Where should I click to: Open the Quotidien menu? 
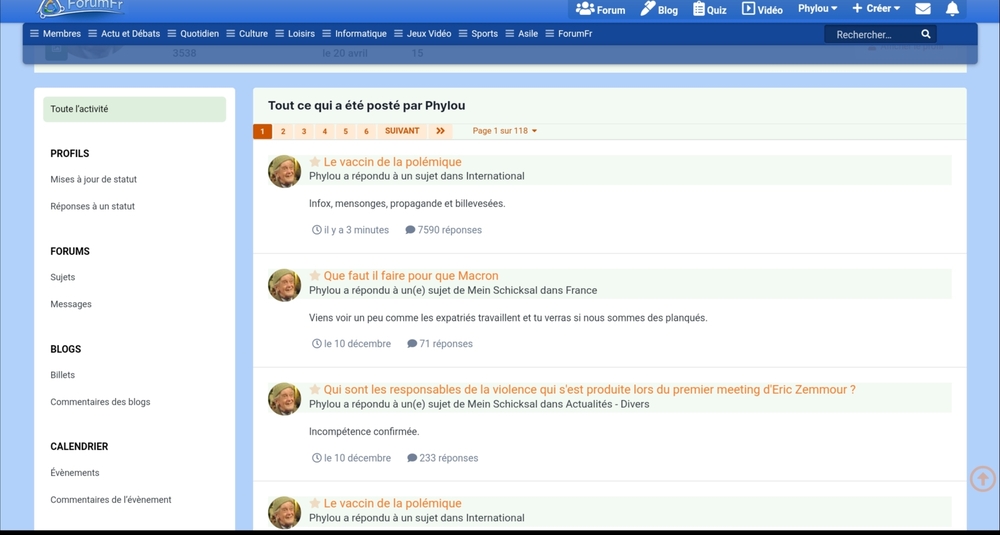click(193, 34)
